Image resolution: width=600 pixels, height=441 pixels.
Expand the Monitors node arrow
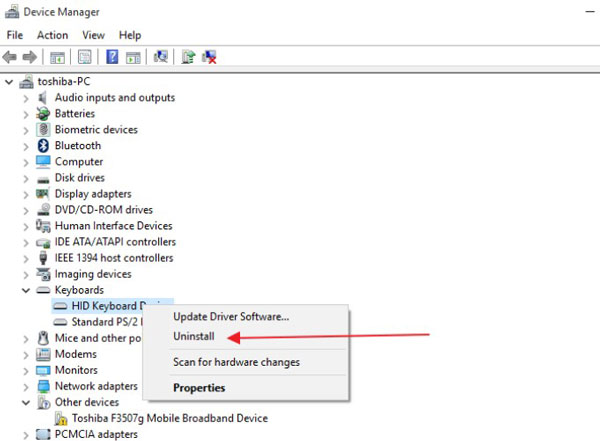[26, 371]
